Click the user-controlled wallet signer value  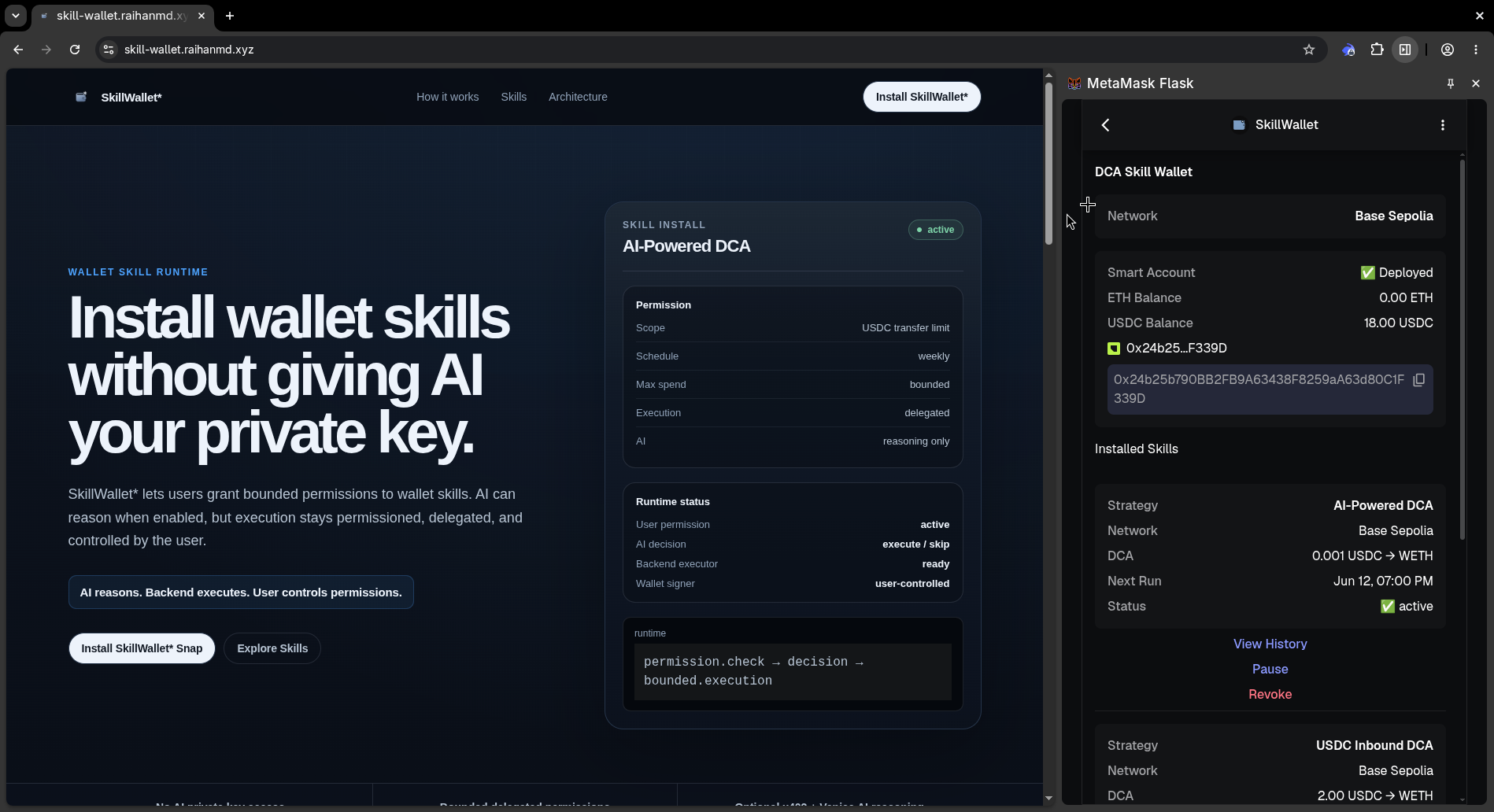point(912,584)
